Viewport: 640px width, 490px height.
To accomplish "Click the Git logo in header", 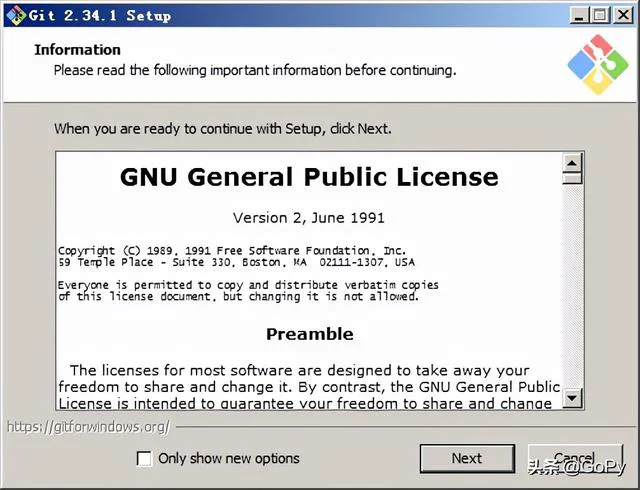I will (598, 65).
